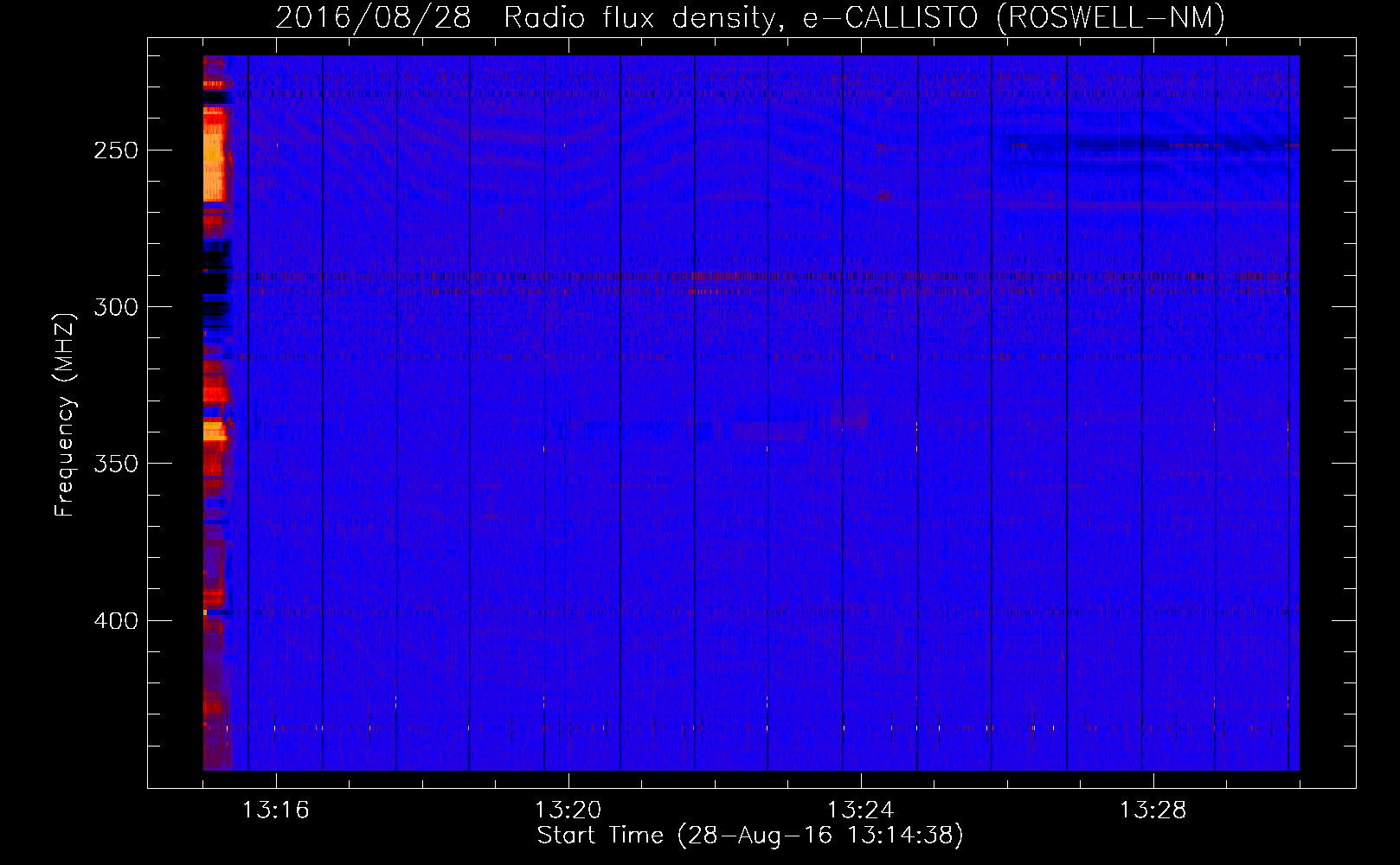The width and height of the screenshot is (1400, 865).
Task: Click the plot title mentioning e-CALLISTO (ROSWELL-NM)
Action: (750, 17)
